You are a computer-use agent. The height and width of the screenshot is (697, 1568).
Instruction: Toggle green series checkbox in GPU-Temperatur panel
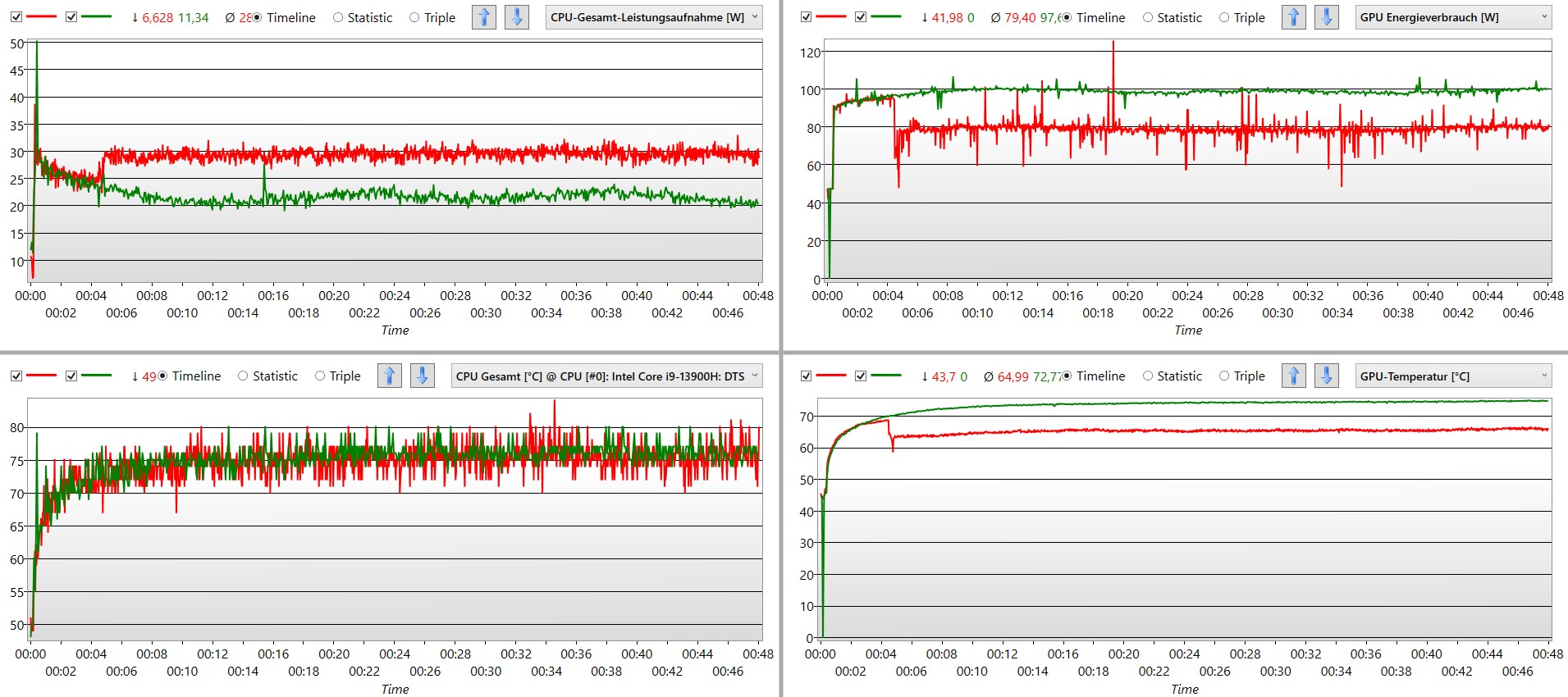point(861,376)
